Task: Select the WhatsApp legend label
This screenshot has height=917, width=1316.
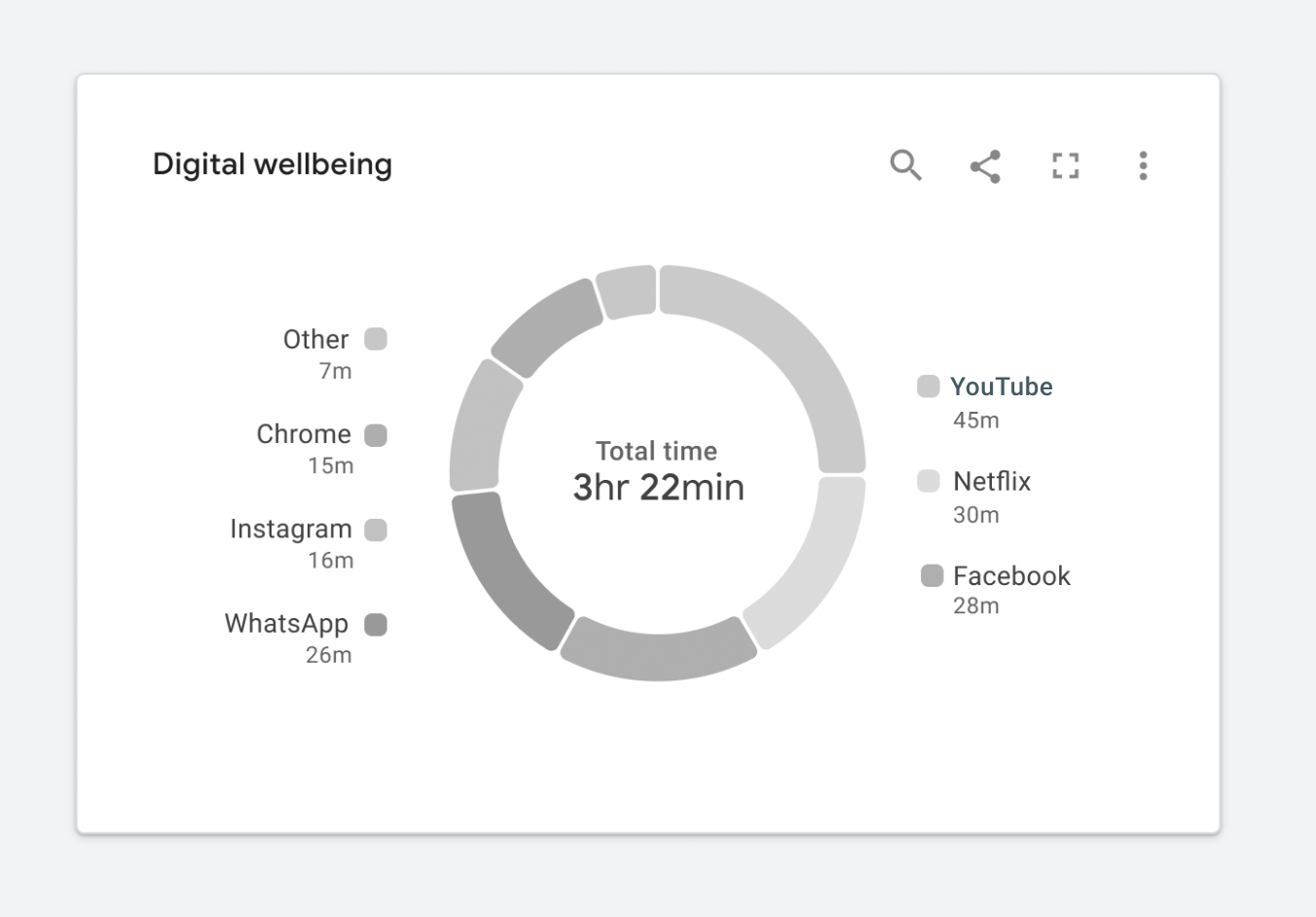Action: point(286,623)
